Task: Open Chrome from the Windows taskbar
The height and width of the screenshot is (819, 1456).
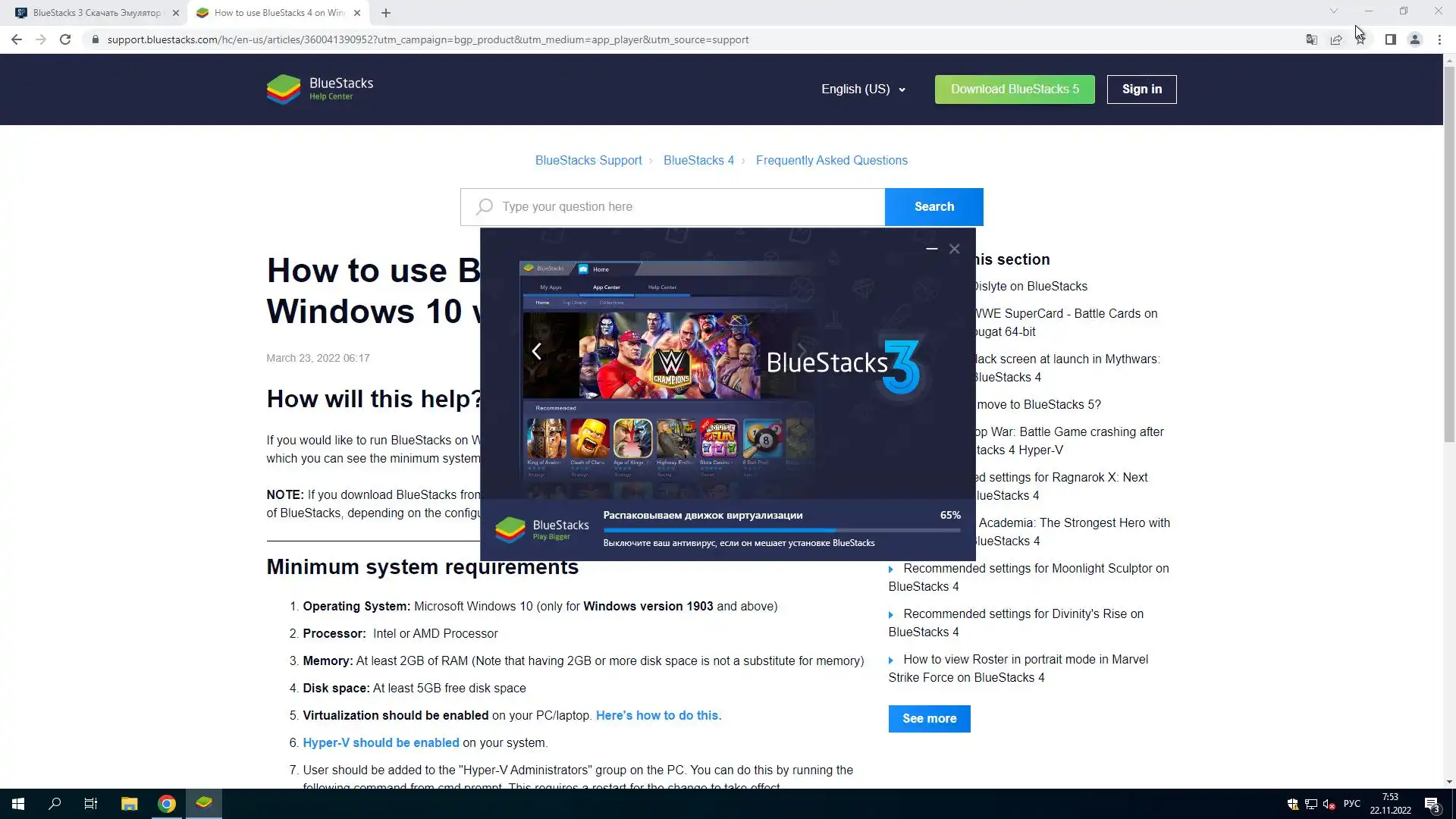Action: point(167,804)
